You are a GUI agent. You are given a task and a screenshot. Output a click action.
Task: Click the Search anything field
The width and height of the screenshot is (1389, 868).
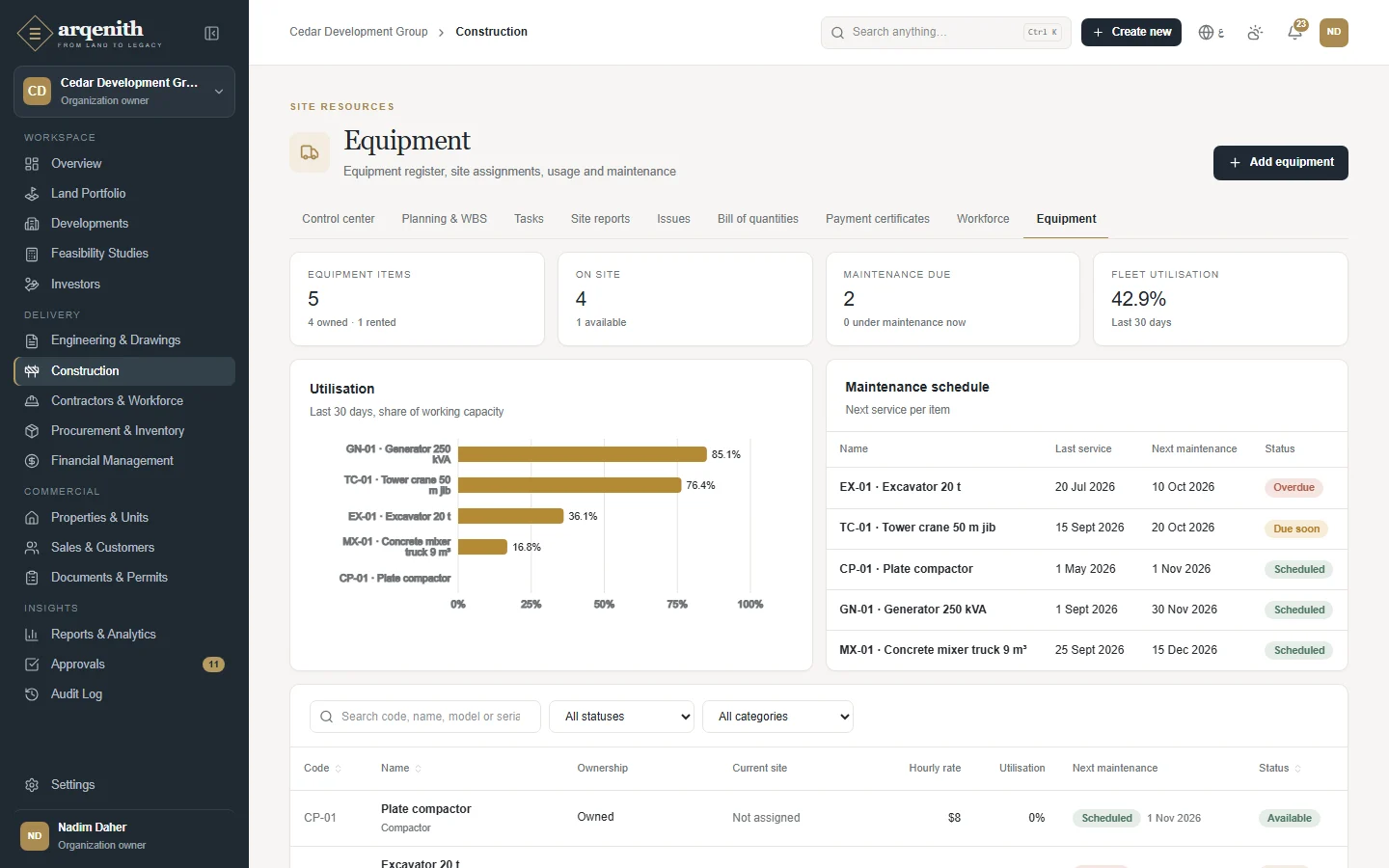(945, 32)
